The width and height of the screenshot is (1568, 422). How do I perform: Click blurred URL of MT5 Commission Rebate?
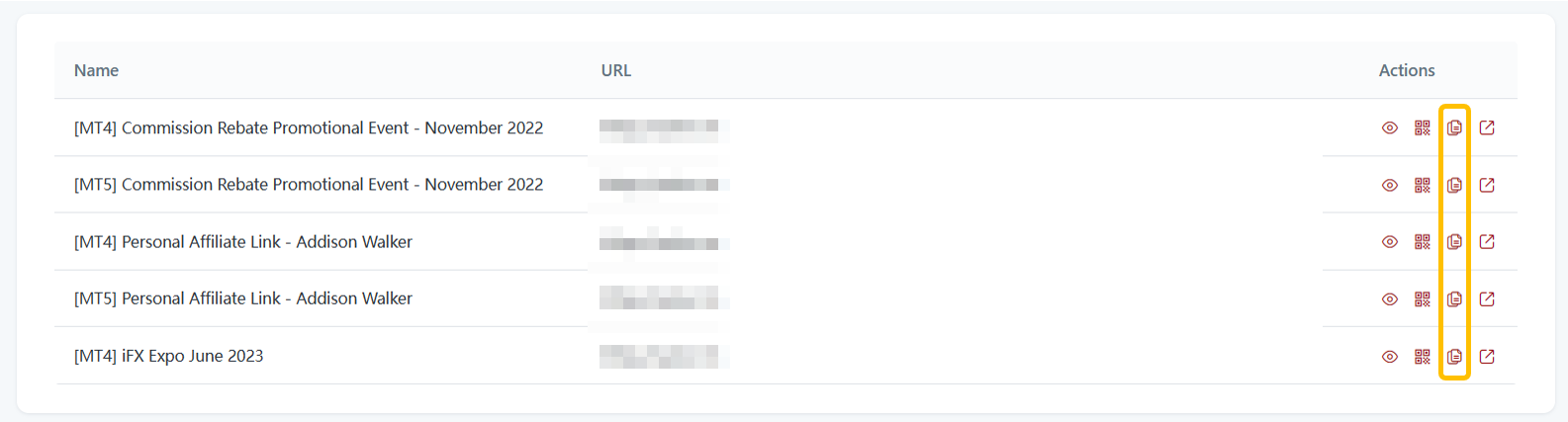coord(664,185)
